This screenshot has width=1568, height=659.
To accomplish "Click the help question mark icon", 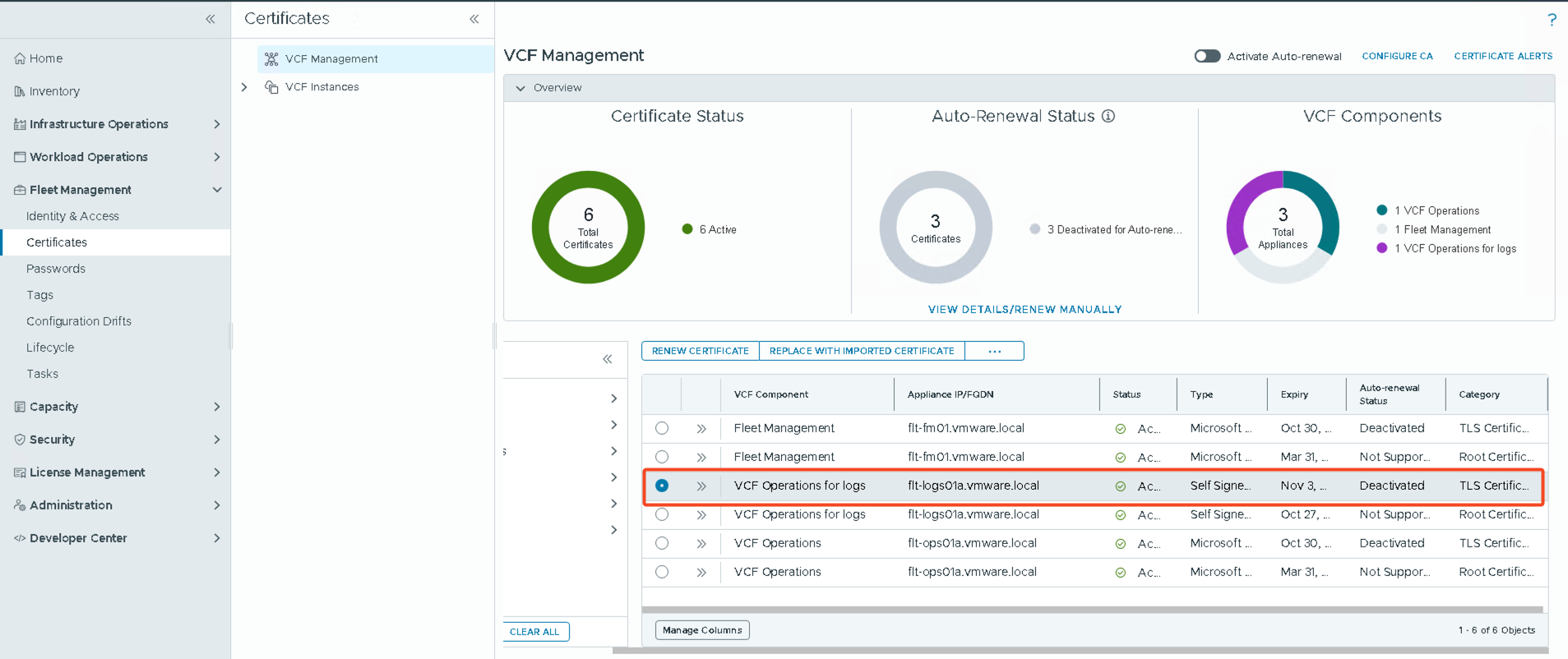I will [1551, 20].
